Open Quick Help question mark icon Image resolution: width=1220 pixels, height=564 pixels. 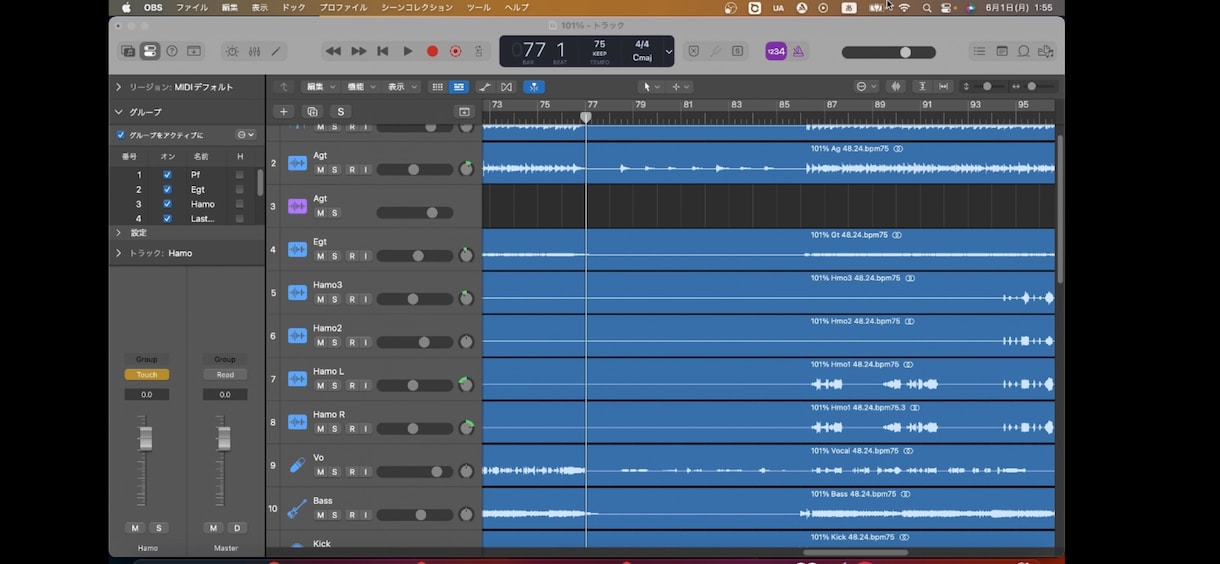172,51
